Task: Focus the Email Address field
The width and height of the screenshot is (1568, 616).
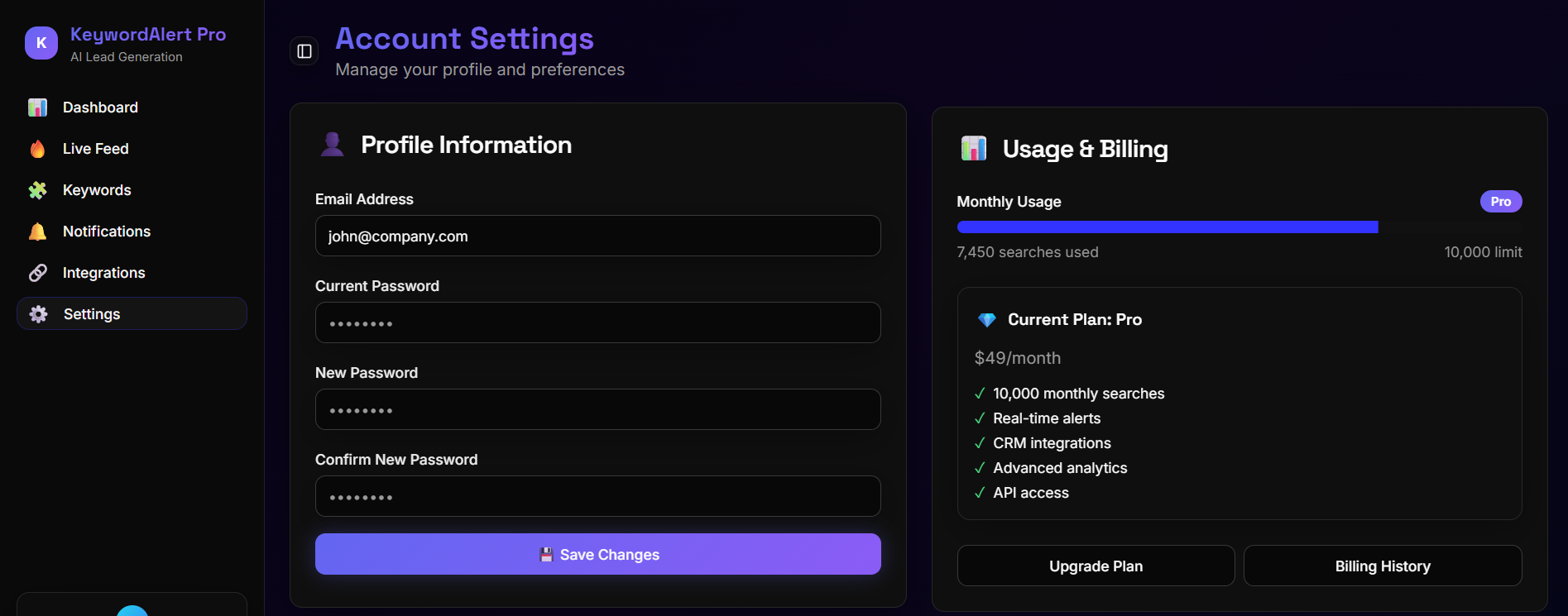Action: coord(597,236)
